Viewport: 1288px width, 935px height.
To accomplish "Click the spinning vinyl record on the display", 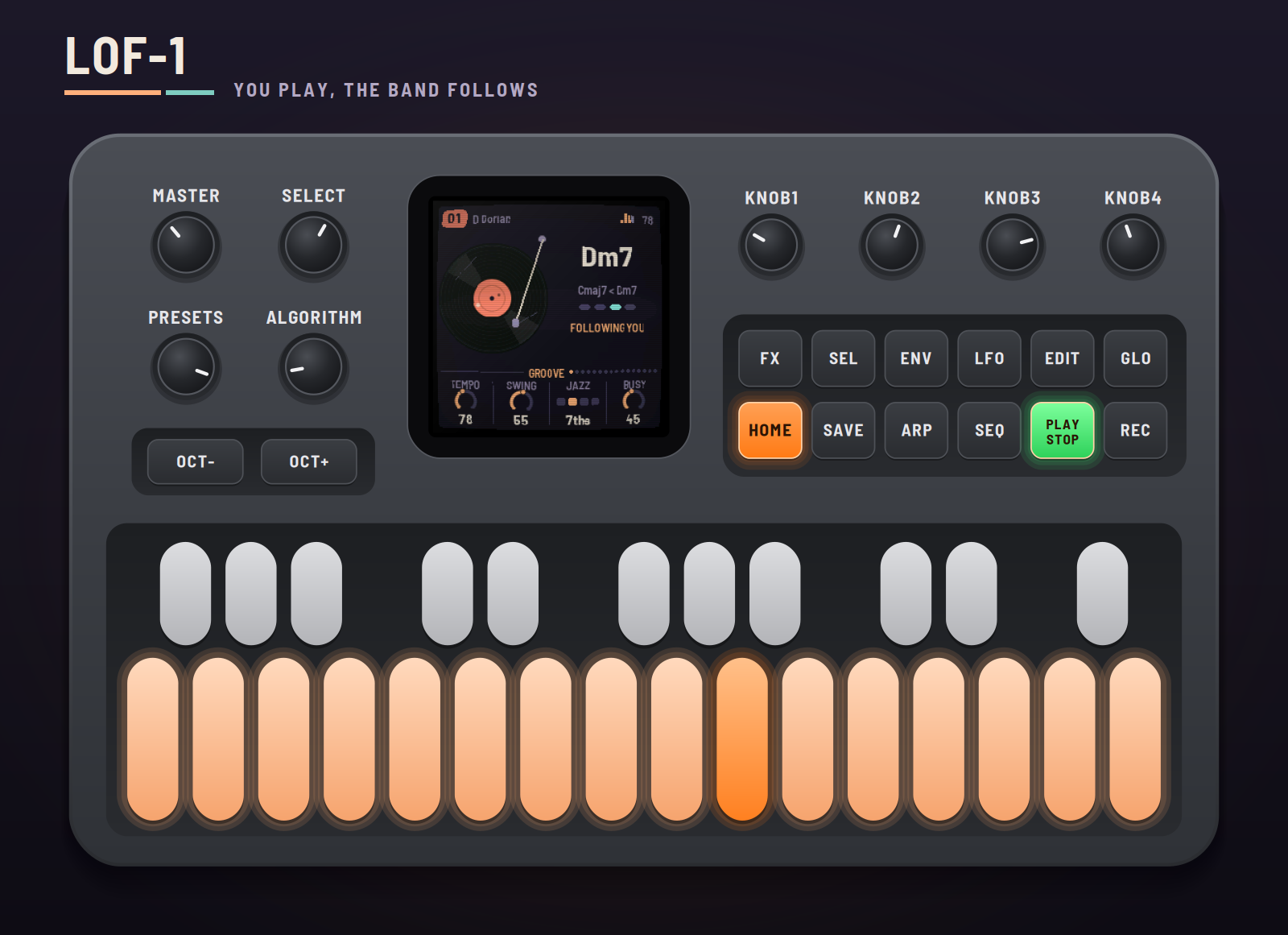I will point(493,298).
